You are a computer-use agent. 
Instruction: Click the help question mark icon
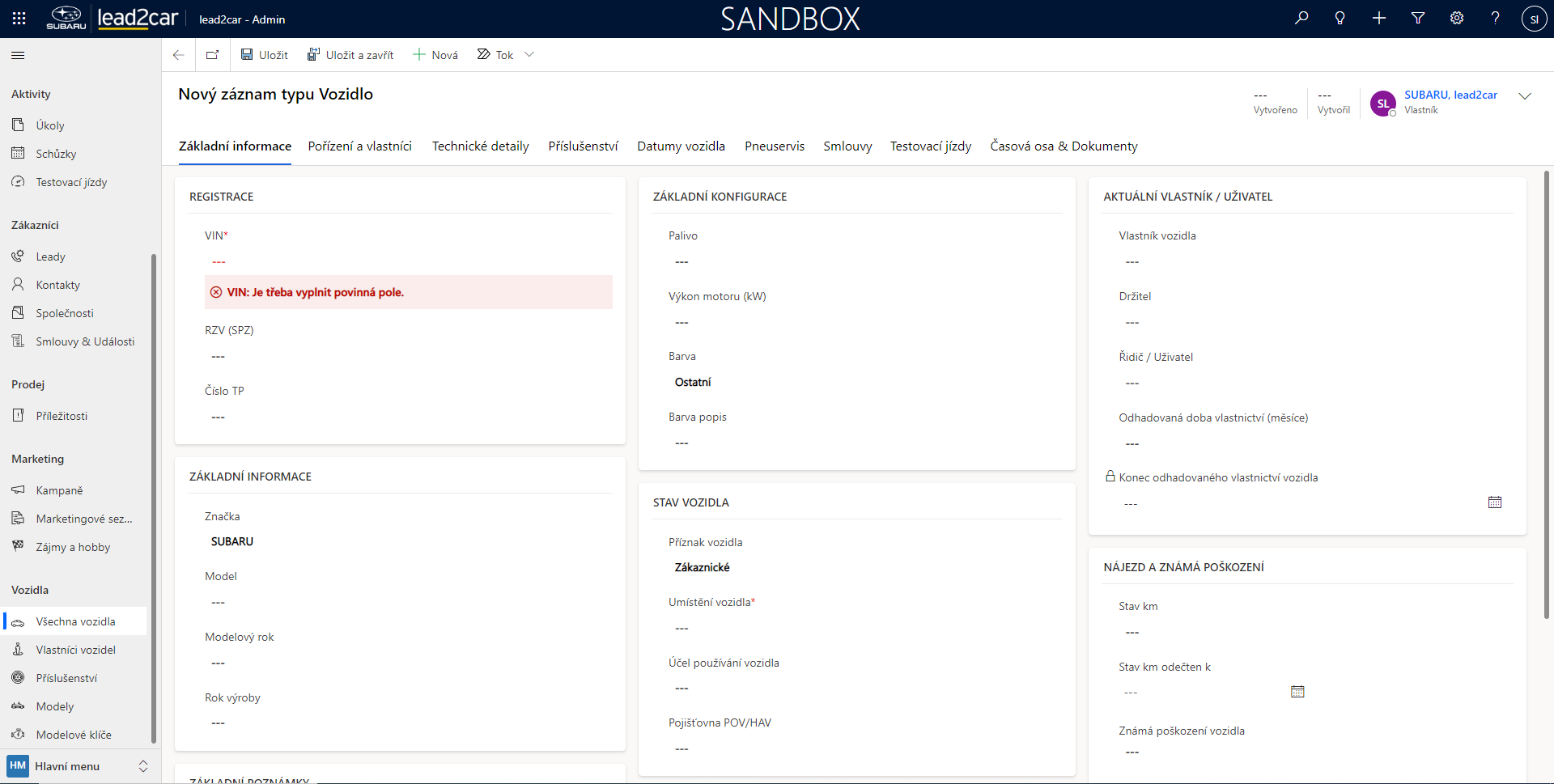[x=1495, y=19]
